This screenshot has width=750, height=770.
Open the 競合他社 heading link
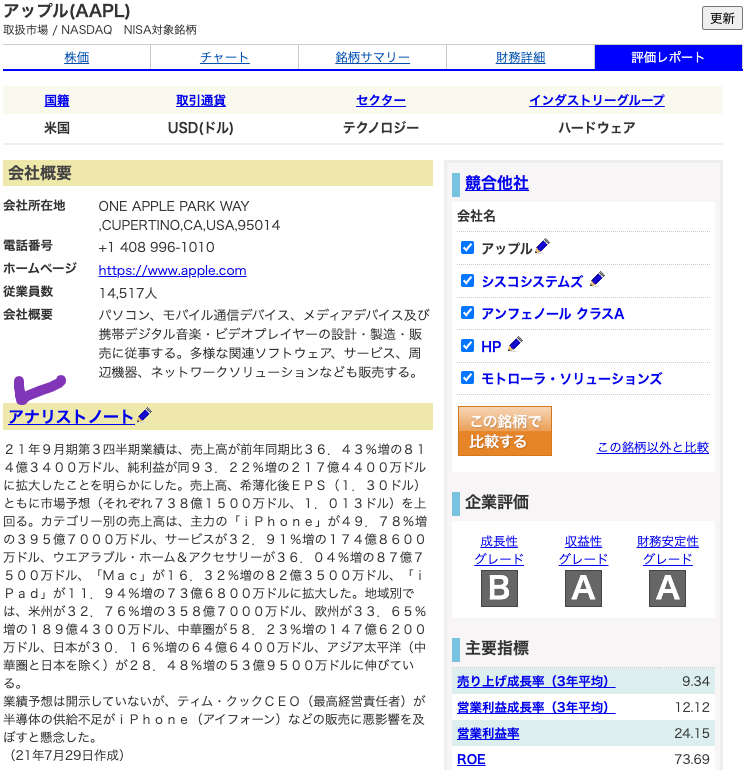click(497, 183)
